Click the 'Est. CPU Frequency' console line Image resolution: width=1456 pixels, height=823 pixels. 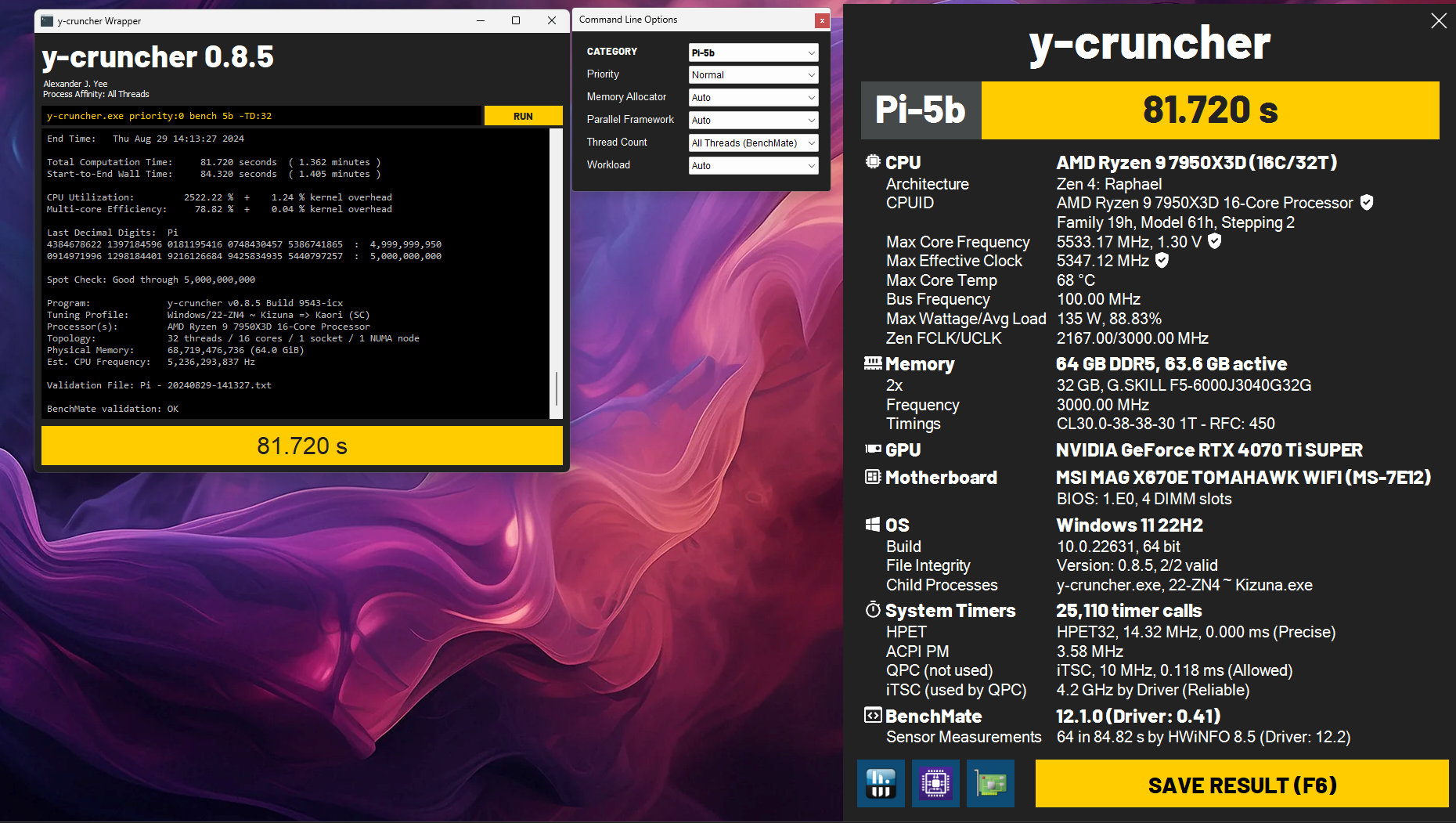(151, 362)
